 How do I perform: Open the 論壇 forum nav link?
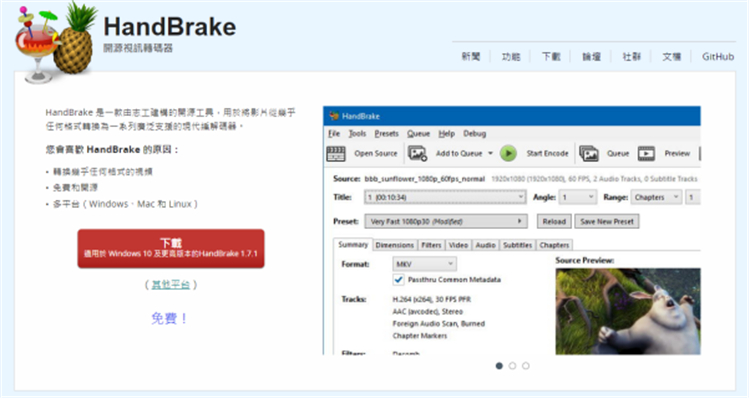point(591,56)
